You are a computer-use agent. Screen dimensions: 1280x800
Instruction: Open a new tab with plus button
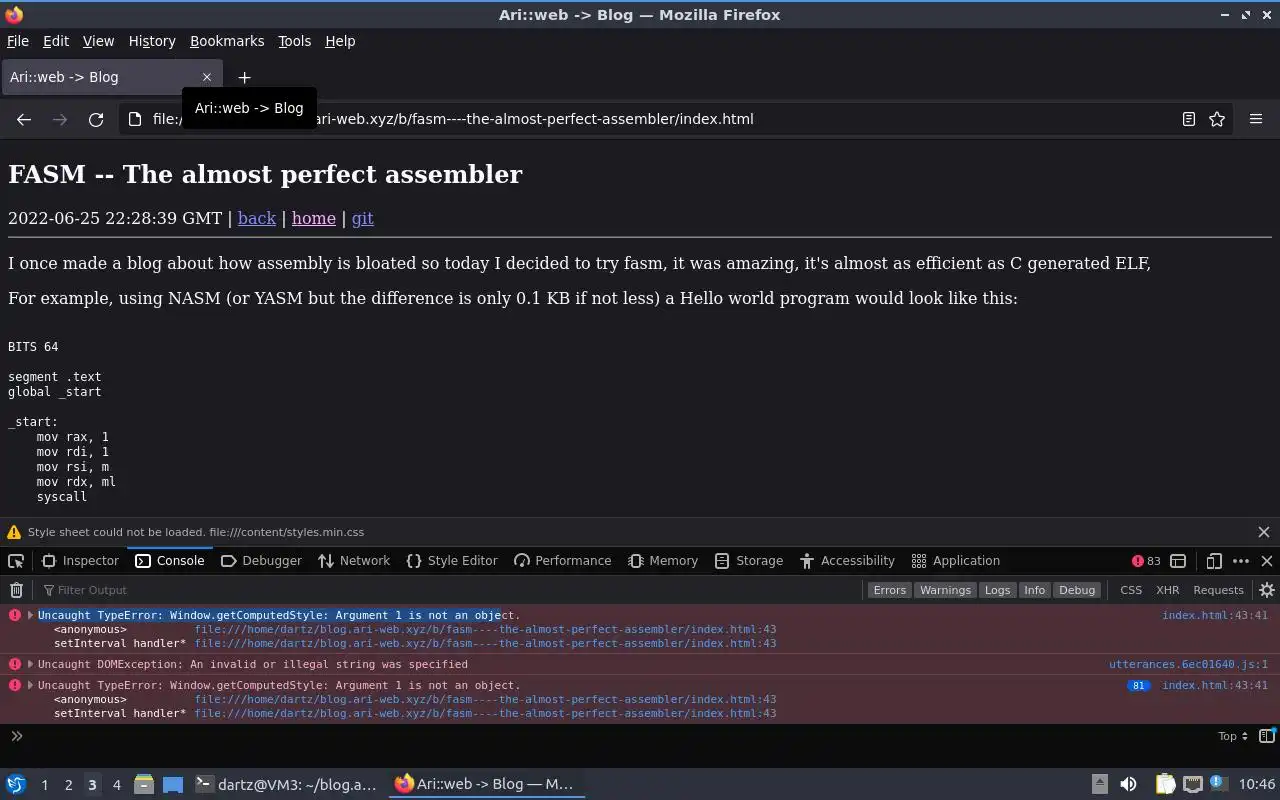point(244,77)
